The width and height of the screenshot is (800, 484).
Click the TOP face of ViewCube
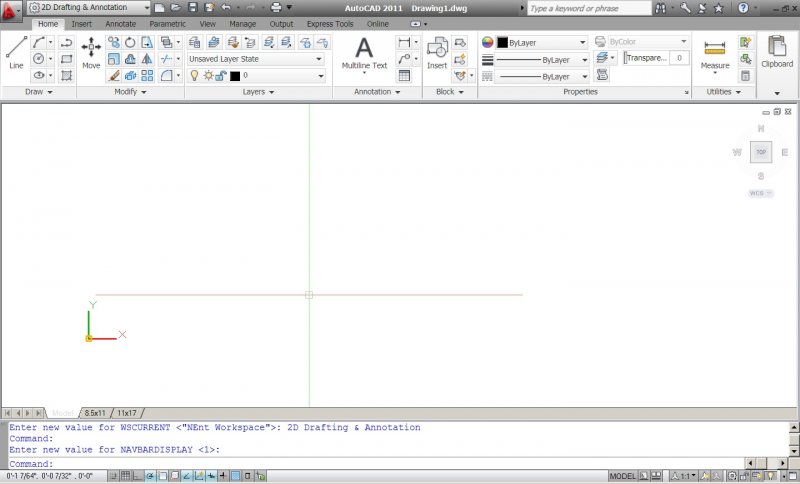pos(761,152)
